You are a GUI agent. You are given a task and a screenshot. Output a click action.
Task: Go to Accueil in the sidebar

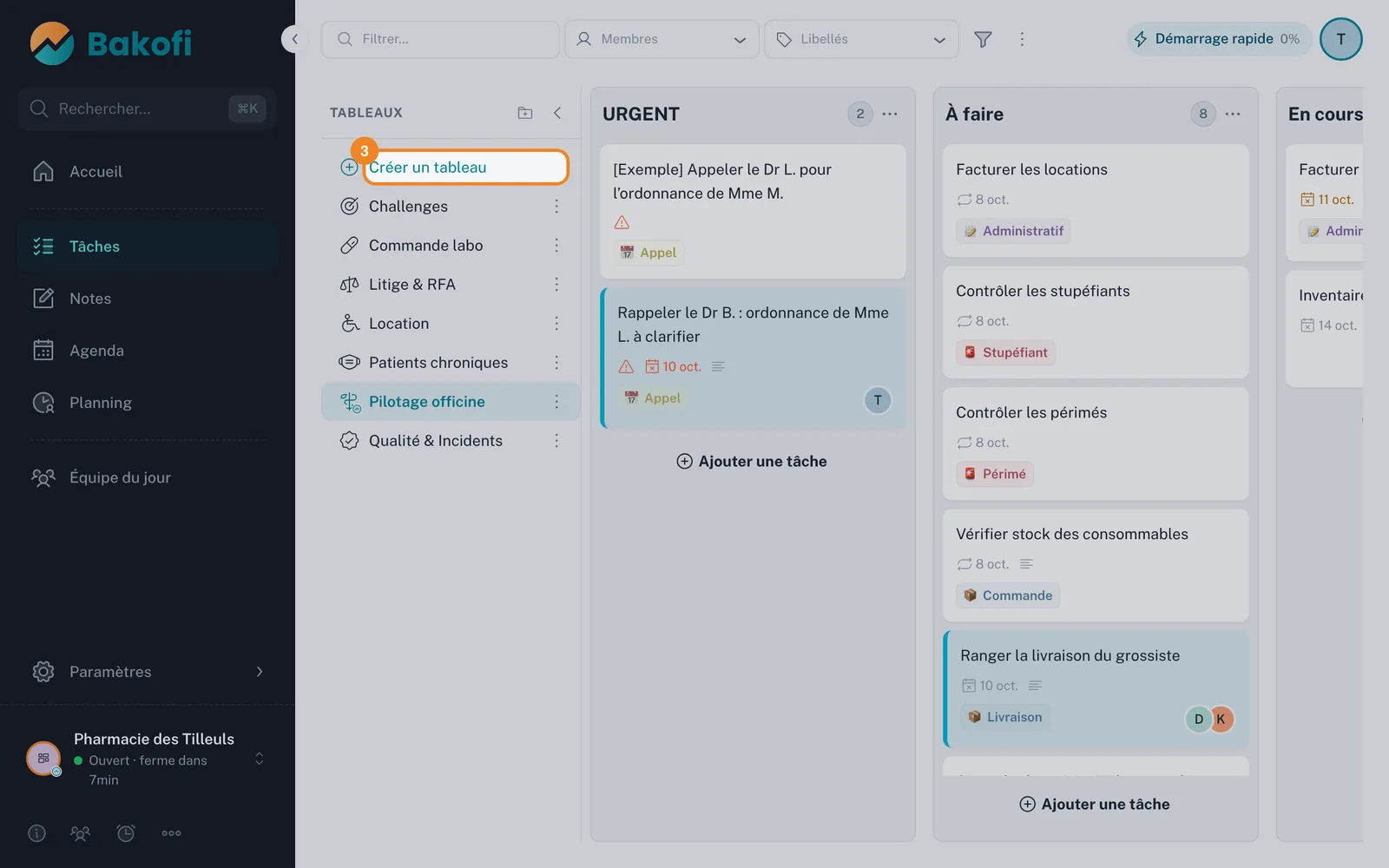(148, 172)
